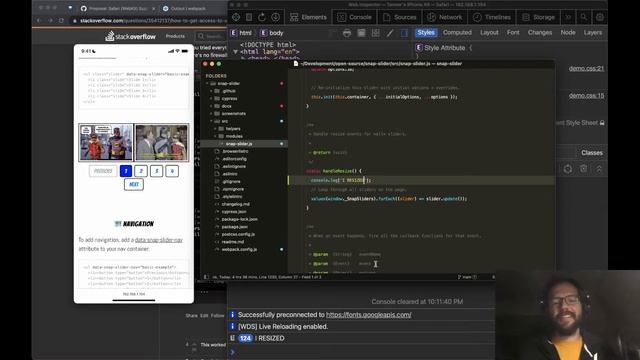Select the html breadcrumb element
640x360 pixels.
(241, 33)
